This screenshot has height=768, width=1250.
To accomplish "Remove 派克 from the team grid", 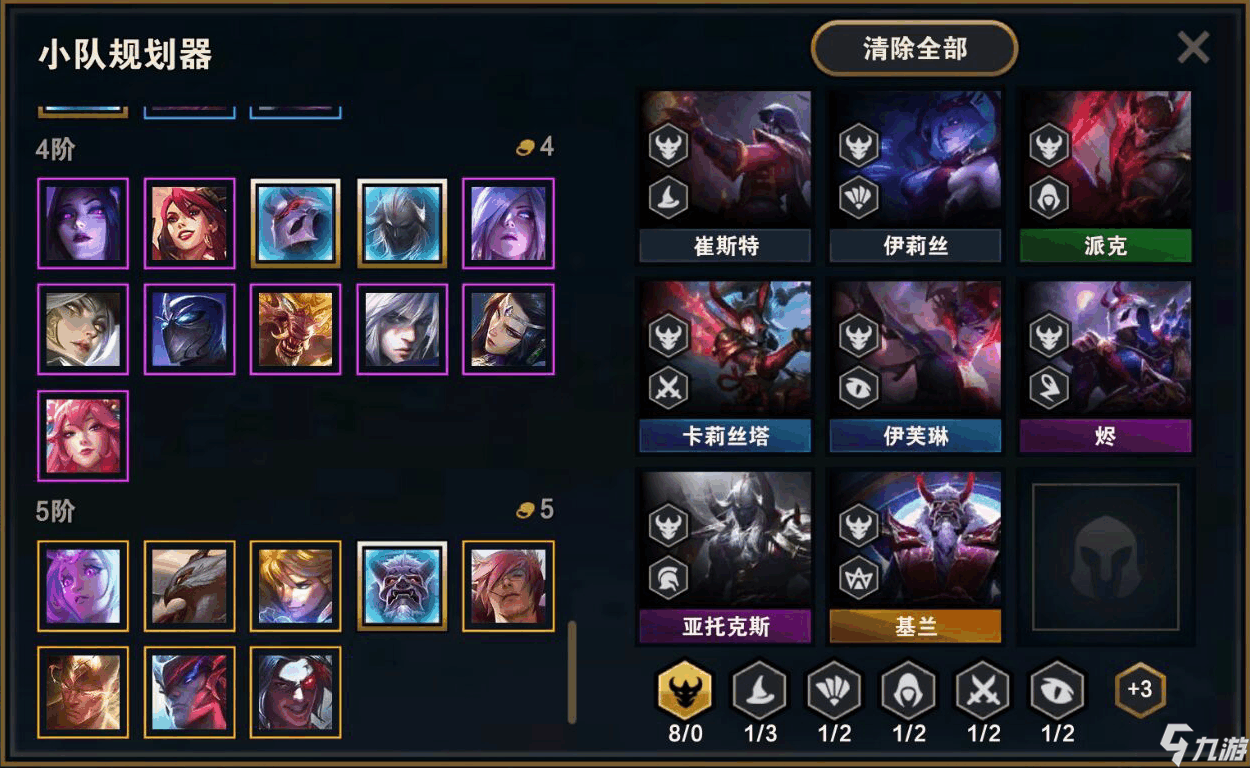I will pyautogui.click(x=1105, y=177).
